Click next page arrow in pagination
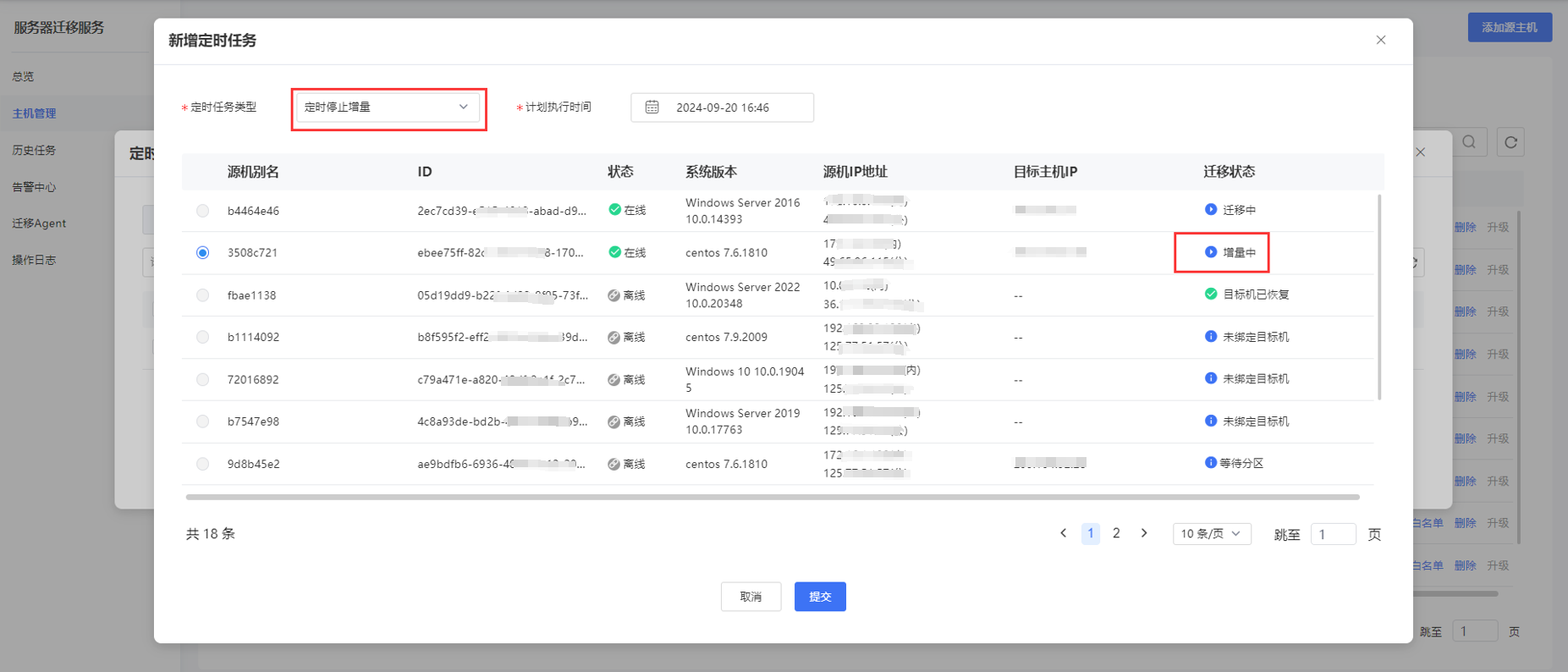Image resolution: width=1568 pixels, height=672 pixels. tap(1144, 533)
